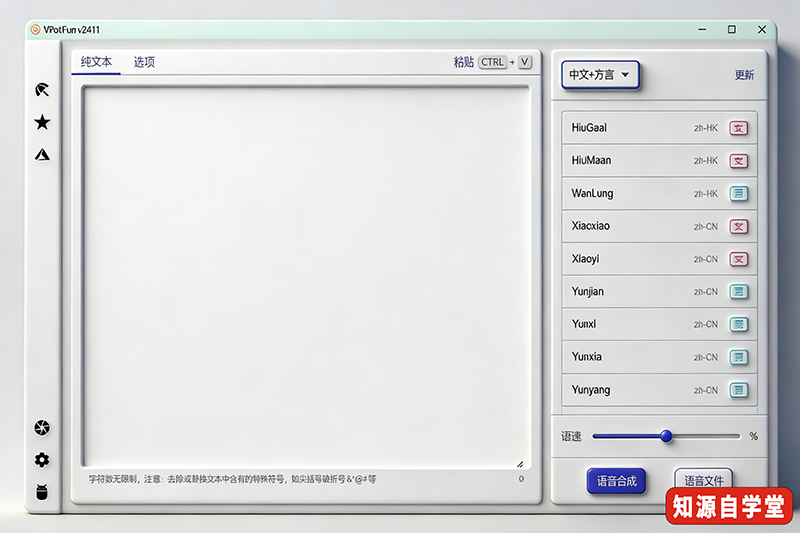This screenshot has height=533, width=800.
Task: Click the red icon beside Xiaoxiao
Action: [738, 226]
